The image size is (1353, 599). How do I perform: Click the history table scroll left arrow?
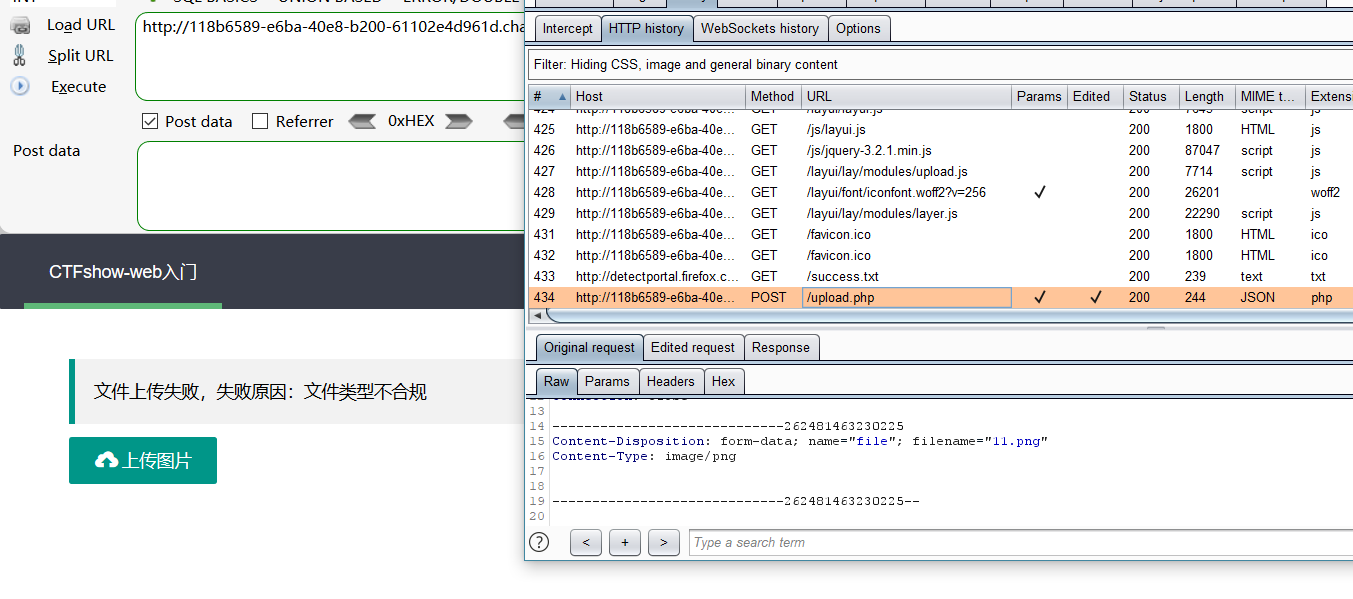click(537, 315)
